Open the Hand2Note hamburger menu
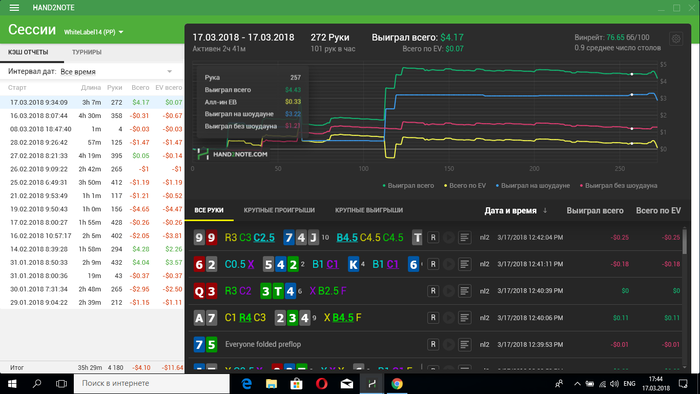700x394 pixels. pyautogui.click(x=14, y=8)
